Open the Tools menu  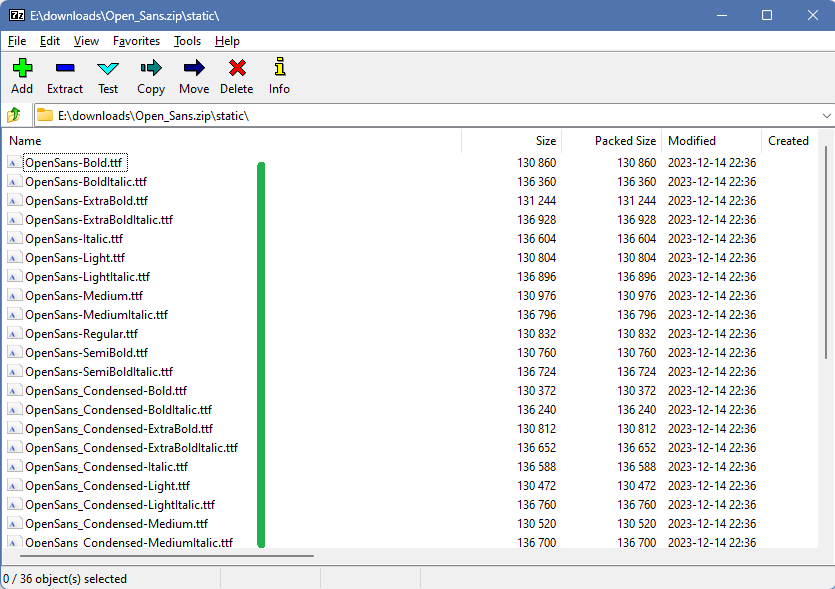187,41
